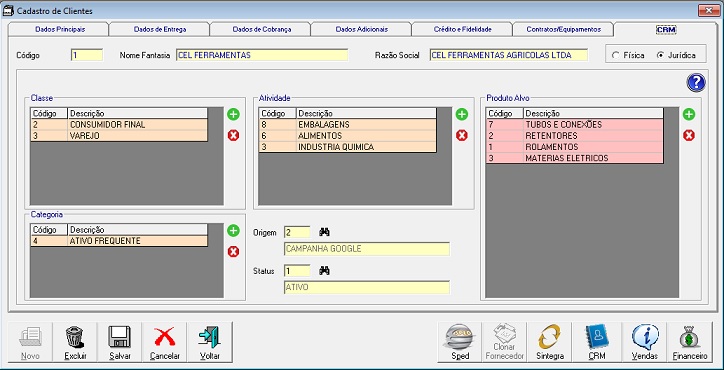Search Status using binoculars icon
Image resolution: width=724 pixels, height=370 pixels.
click(324, 271)
